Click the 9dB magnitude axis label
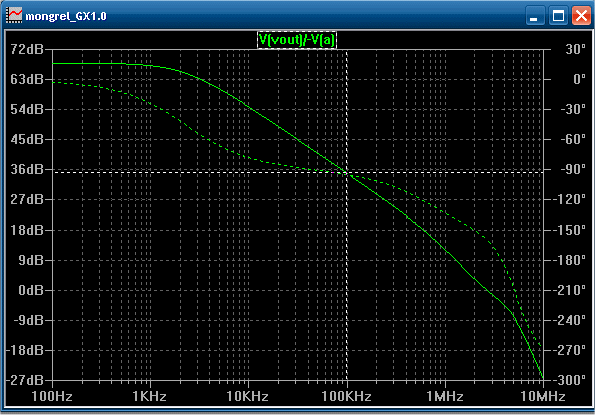The width and height of the screenshot is (595, 415). pos(31,260)
